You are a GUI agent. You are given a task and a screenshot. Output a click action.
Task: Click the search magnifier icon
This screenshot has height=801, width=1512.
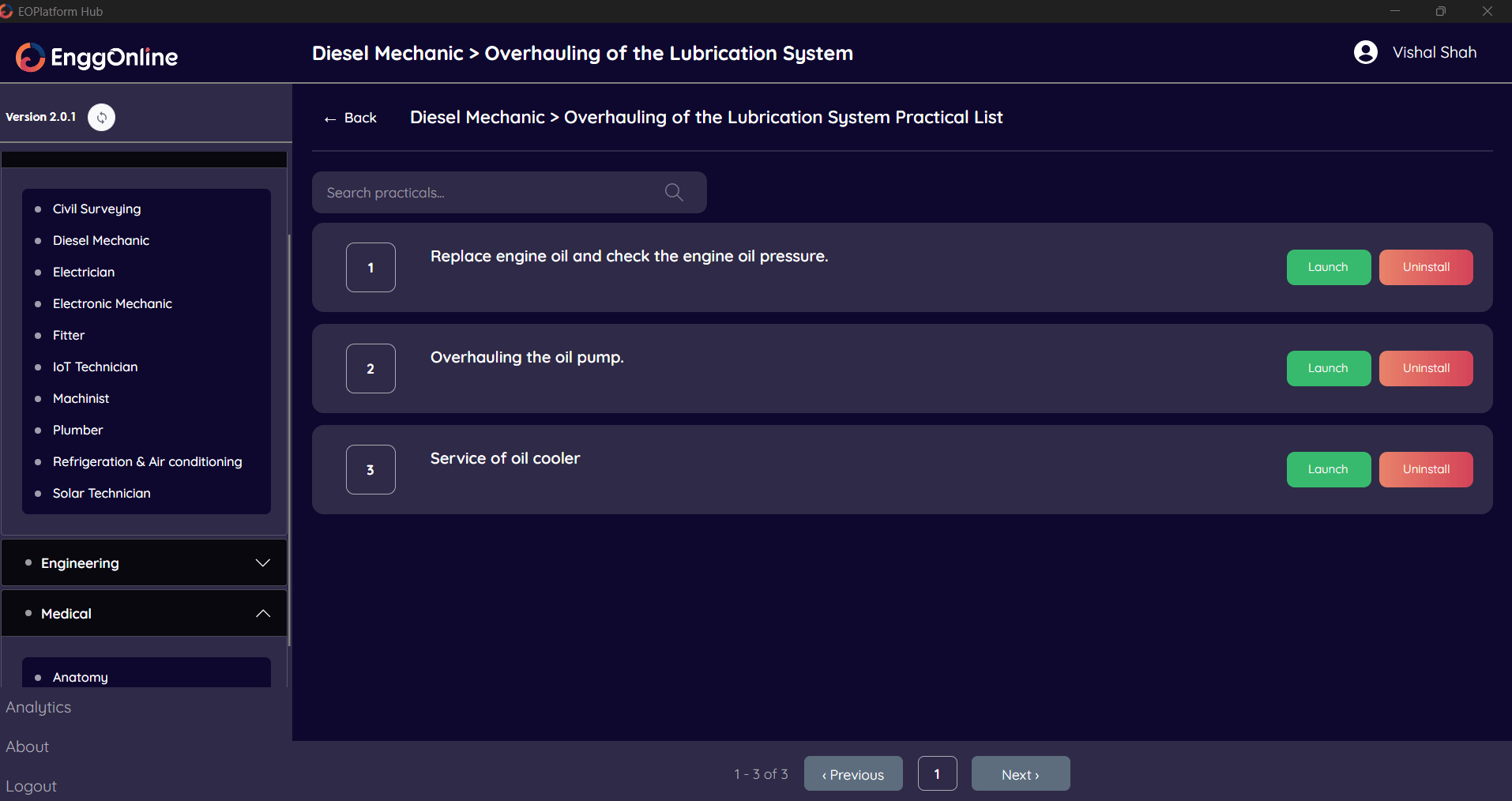(x=673, y=192)
